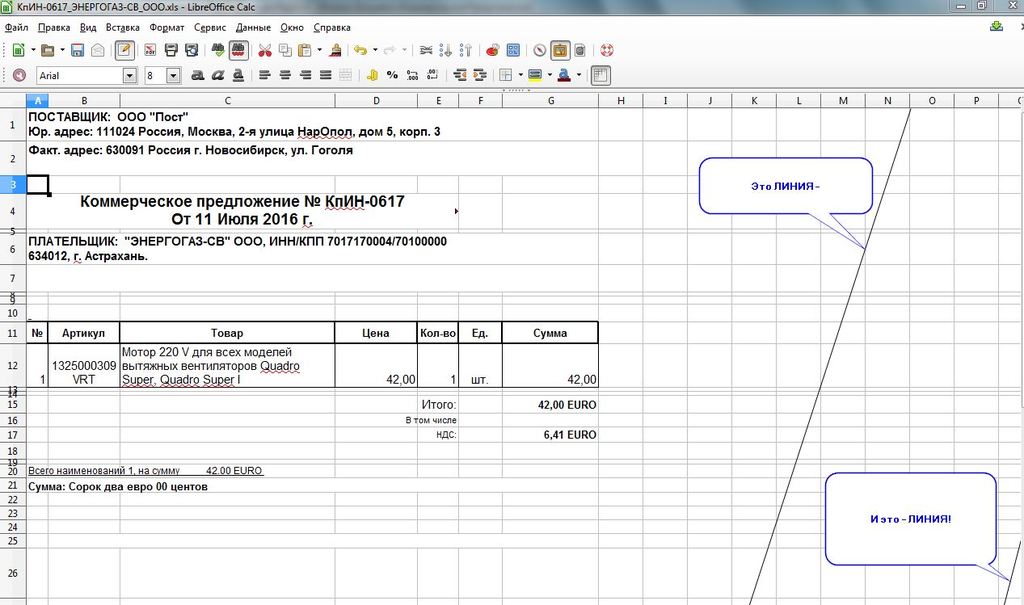This screenshot has width=1024, height=605.
Task: Toggle the Gallery panel
Action: click(560, 50)
